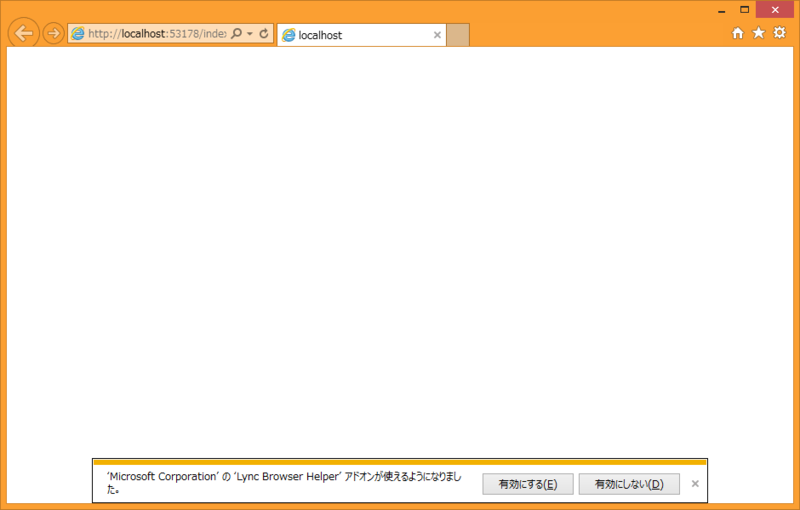Click the 有効にする(E) button
Viewport: 800px width, 510px height.
click(528, 484)
